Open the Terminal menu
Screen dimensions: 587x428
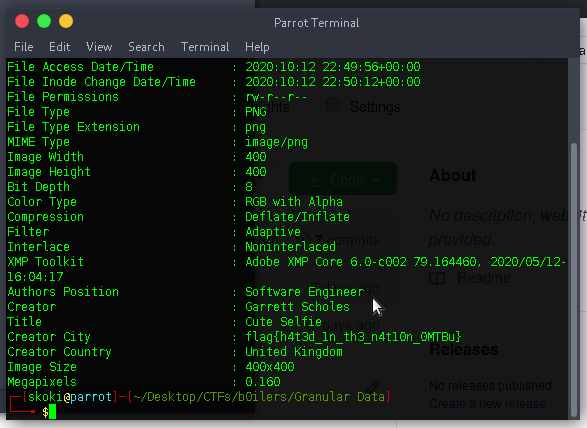(205, 47)
